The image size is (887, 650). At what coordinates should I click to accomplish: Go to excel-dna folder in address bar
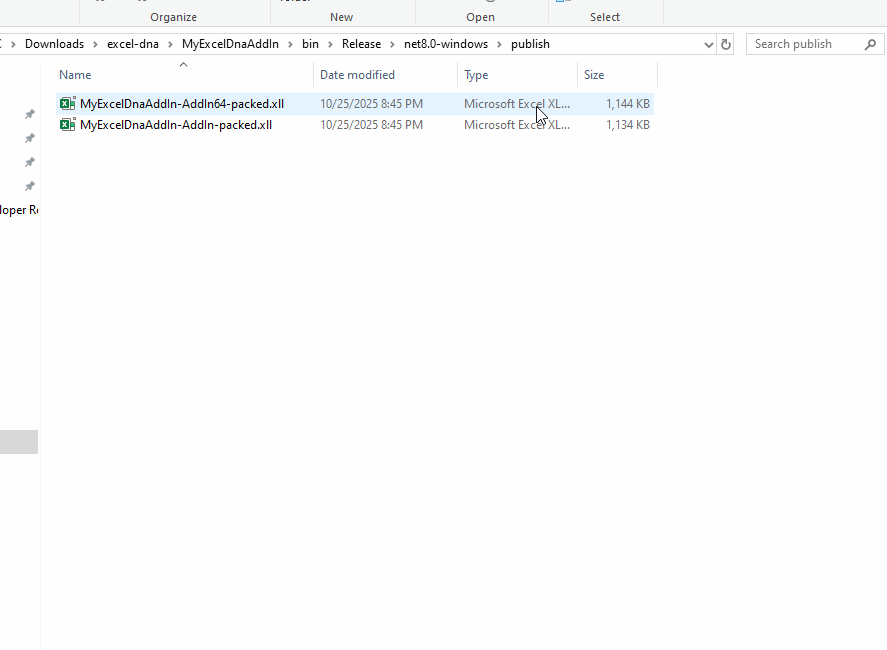tap(133, 44)
